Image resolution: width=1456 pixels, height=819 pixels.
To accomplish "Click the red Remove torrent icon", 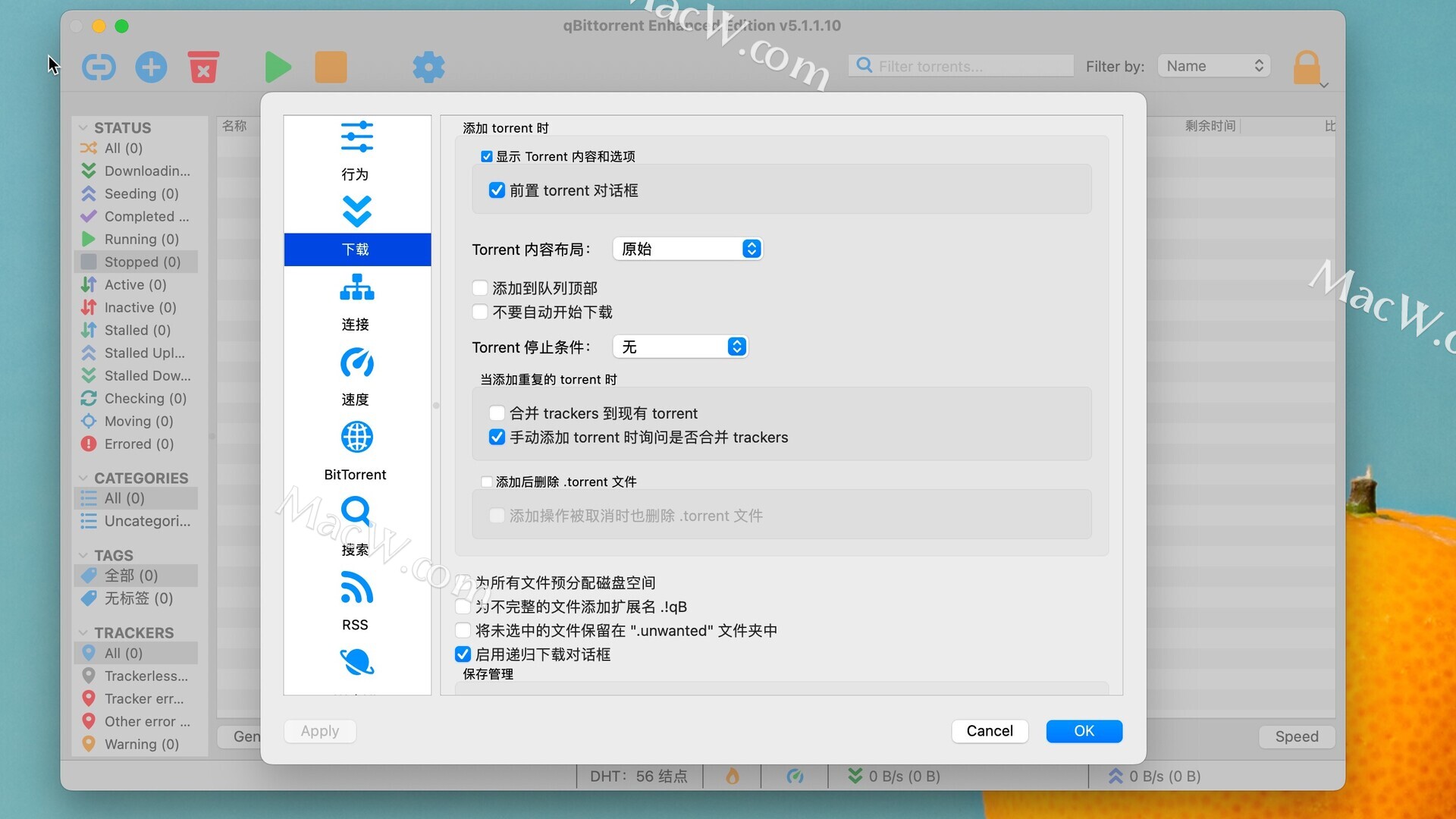I will click(x=203, y=67).
